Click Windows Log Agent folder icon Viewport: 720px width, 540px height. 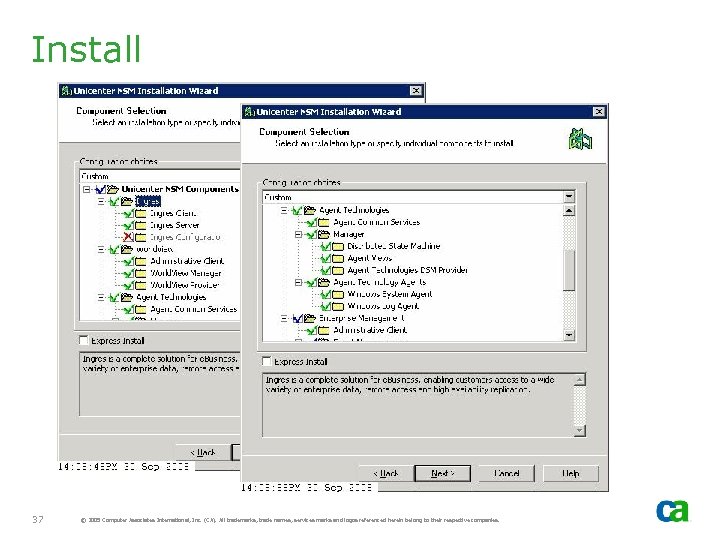[x=338, y=306]
